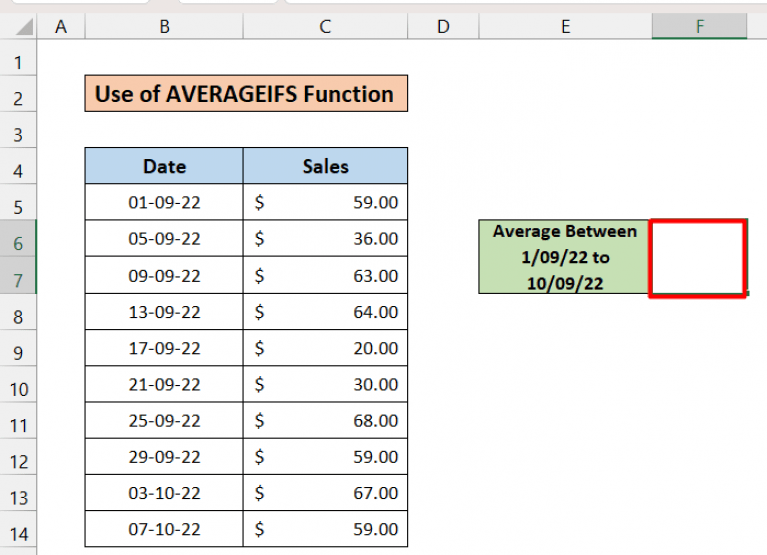The height and width of the screenshot is (555, 767).
Task: Select the date cell 21-09-22
Action: (164, 384)
